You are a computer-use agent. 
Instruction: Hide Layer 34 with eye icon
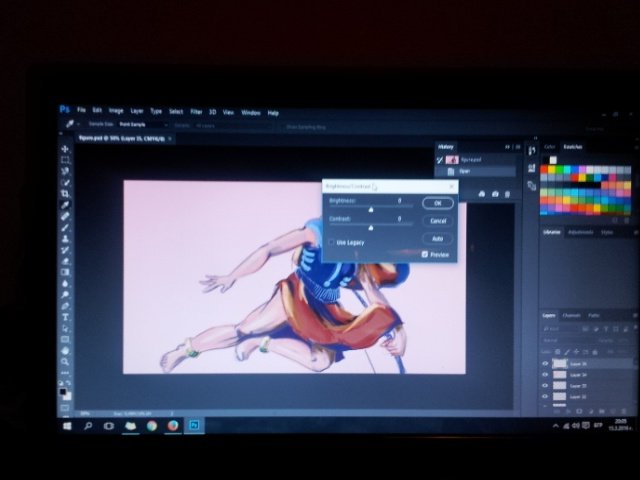tap(545, 374)
